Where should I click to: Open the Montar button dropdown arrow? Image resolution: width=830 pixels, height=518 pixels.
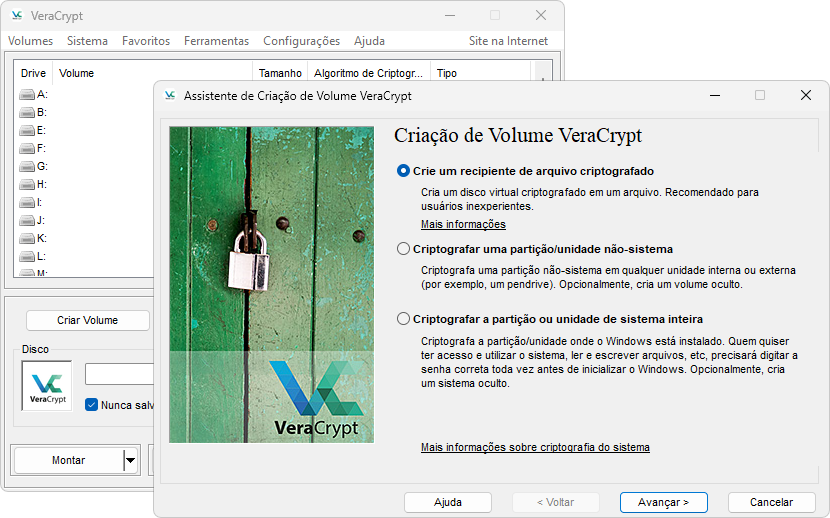pos(130,460)
